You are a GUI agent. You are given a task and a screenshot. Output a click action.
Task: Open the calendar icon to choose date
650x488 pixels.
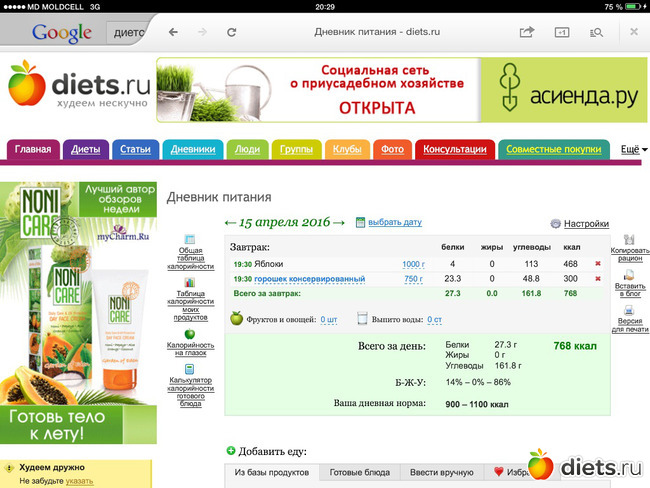point(361,222)
